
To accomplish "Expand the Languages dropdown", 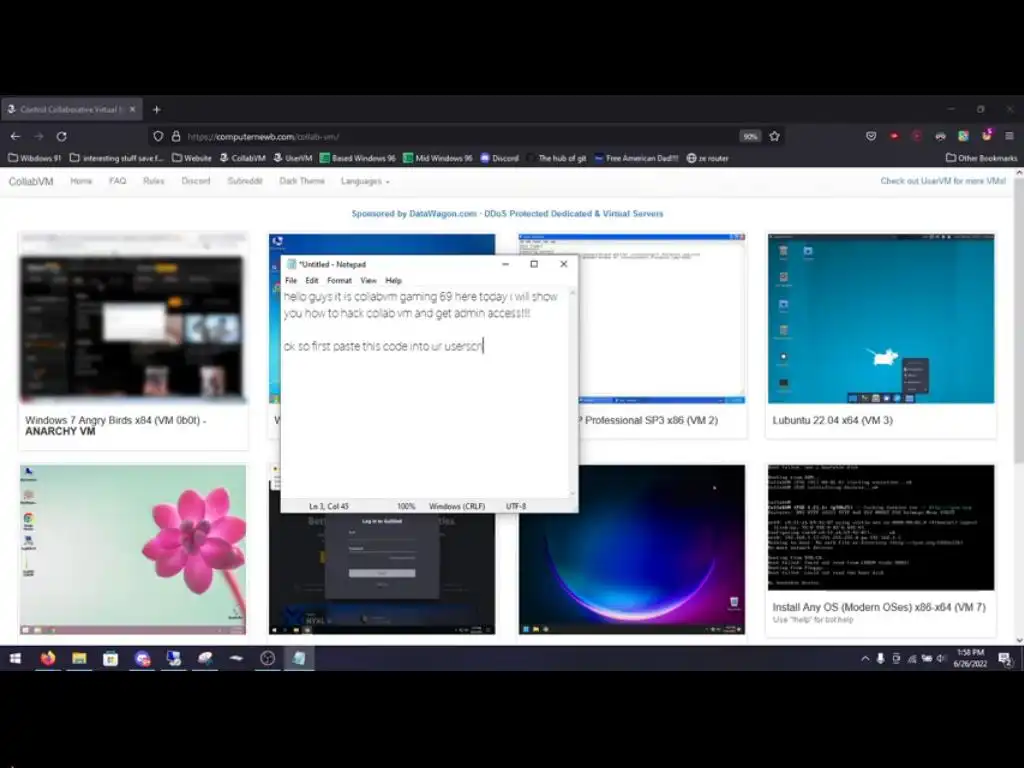I will pyautogui.click(x=365, y=181).
